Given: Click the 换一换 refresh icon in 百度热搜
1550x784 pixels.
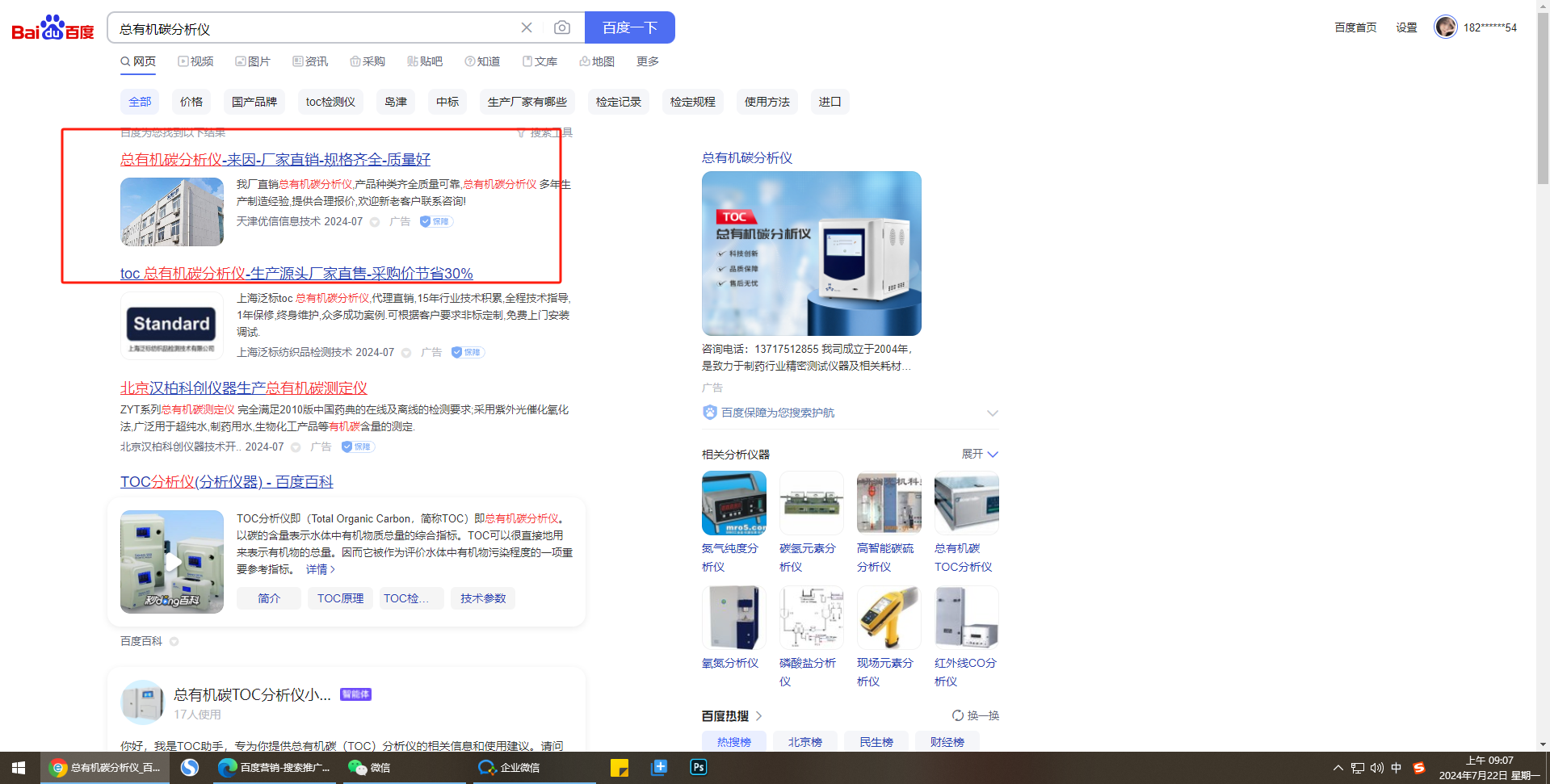Looking at the screenshot, I should click(958, 715).
